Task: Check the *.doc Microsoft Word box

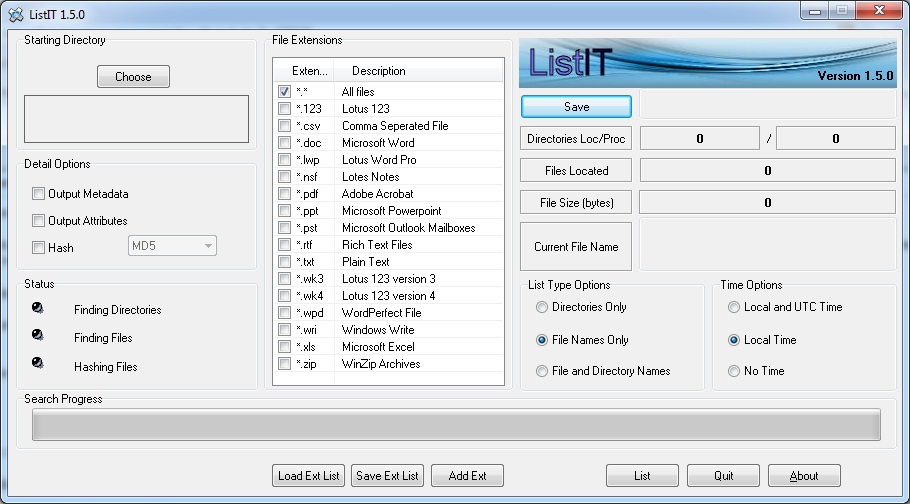Action: point(284,143)
